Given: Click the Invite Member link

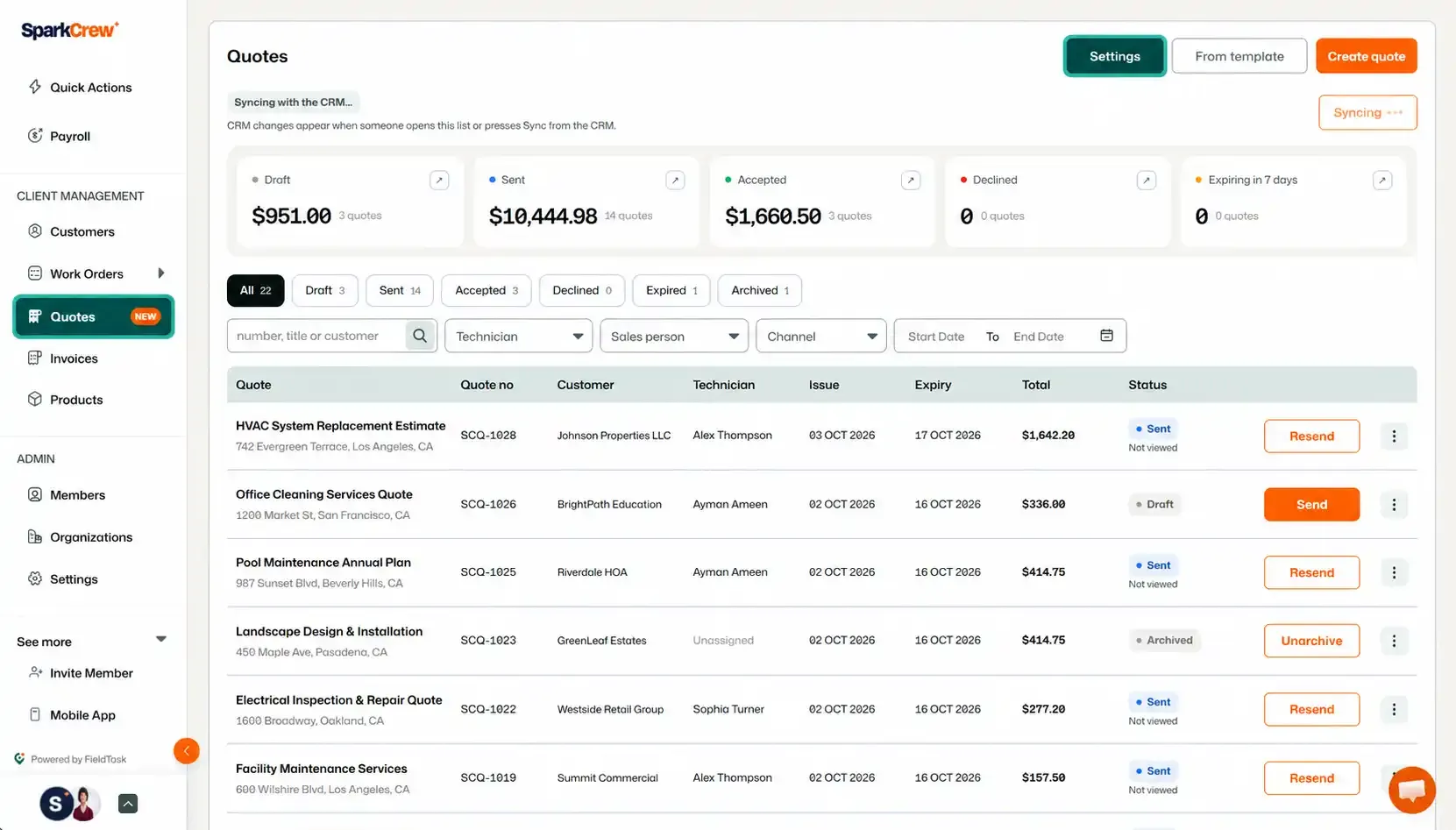Looking at the screenshot, I should tap(91, 673).
